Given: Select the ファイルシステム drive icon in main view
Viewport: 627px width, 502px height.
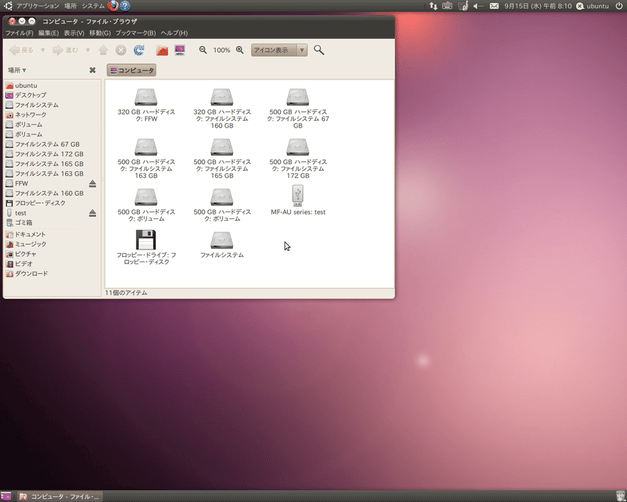Looking at the screenshot, I should point(222,244).
